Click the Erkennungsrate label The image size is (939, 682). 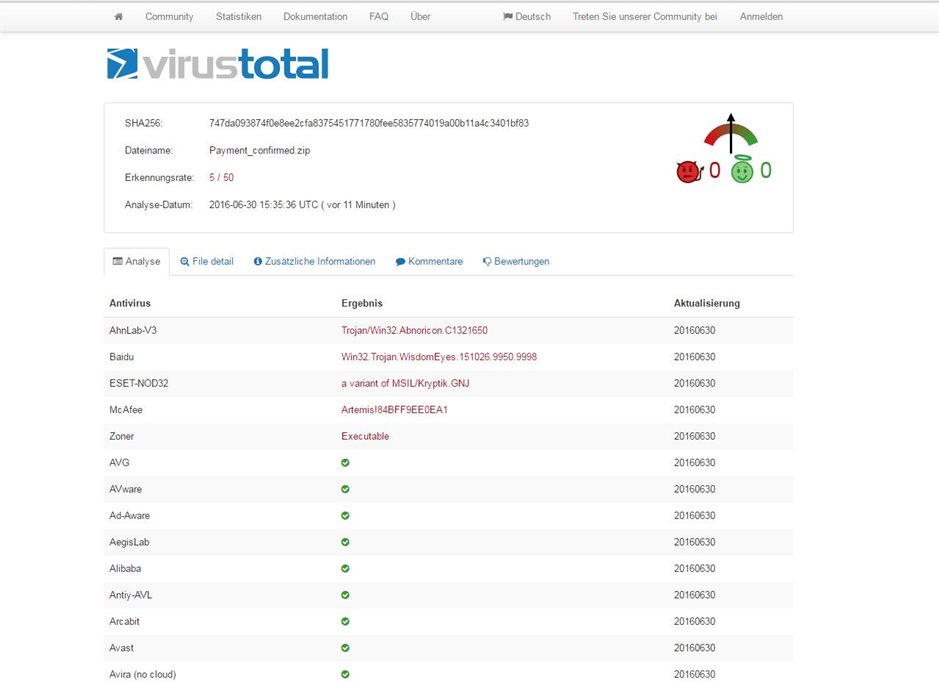159,178
